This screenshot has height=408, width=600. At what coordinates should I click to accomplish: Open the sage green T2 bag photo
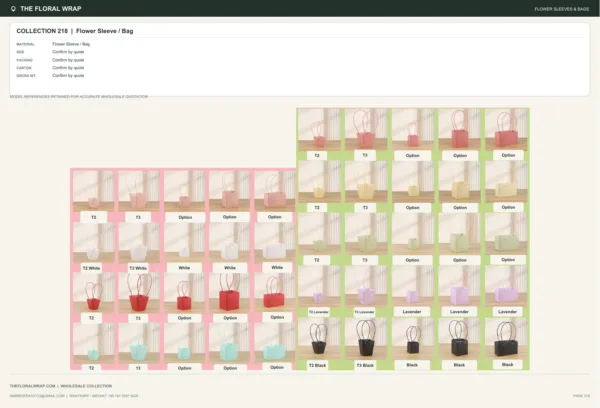319,234
